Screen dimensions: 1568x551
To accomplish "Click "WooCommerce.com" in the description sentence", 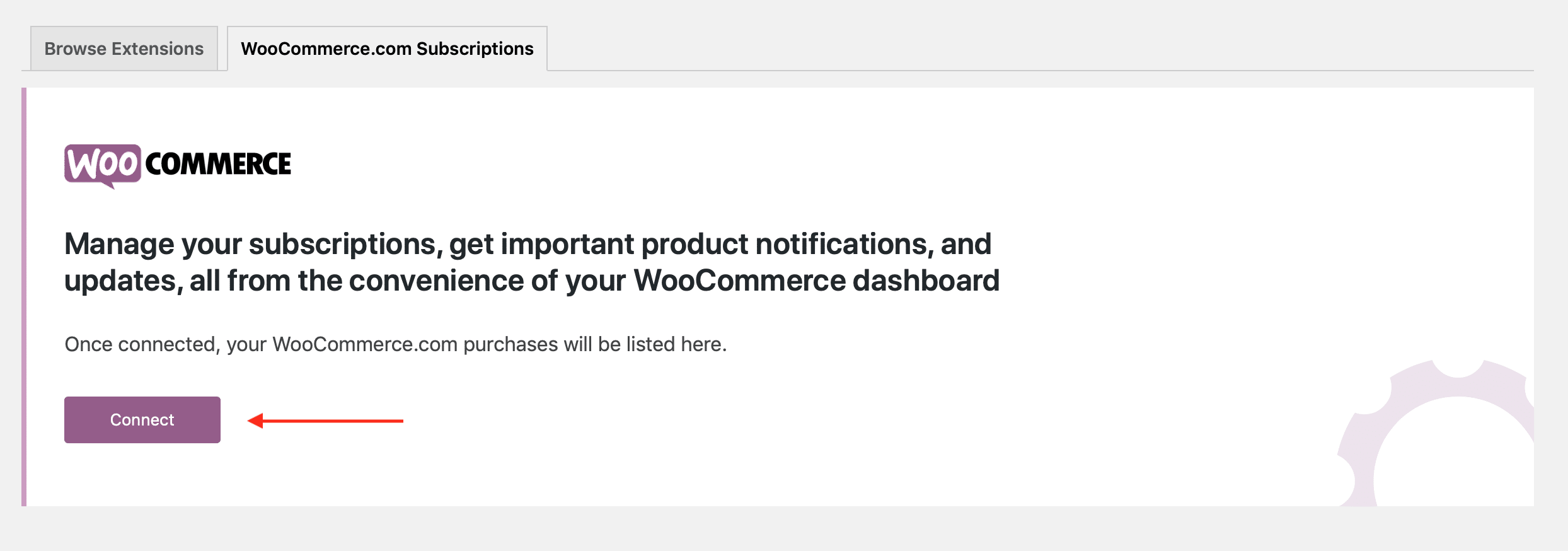I will 365,344.
